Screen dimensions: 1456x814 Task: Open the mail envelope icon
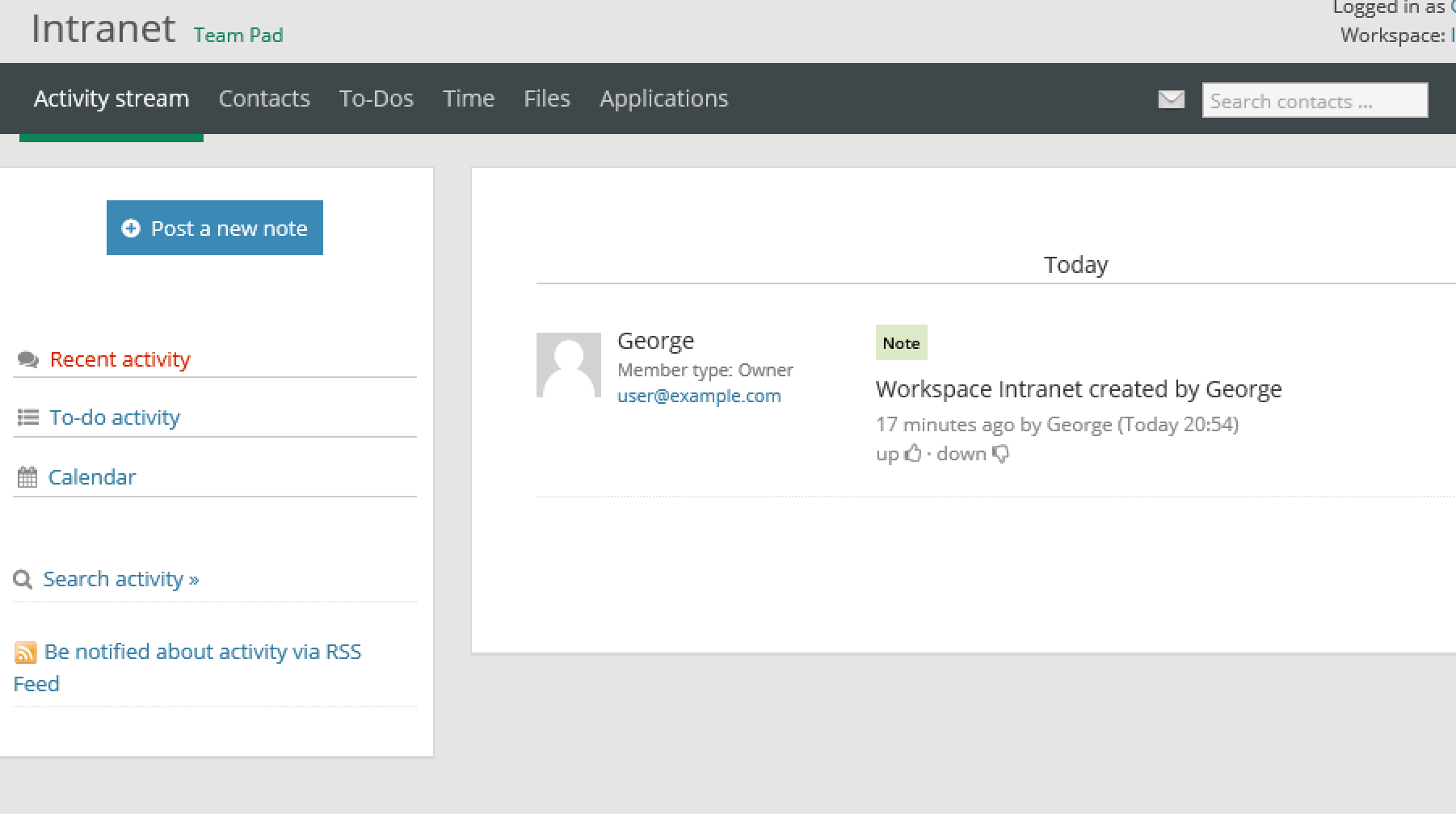coord(1171,99)
